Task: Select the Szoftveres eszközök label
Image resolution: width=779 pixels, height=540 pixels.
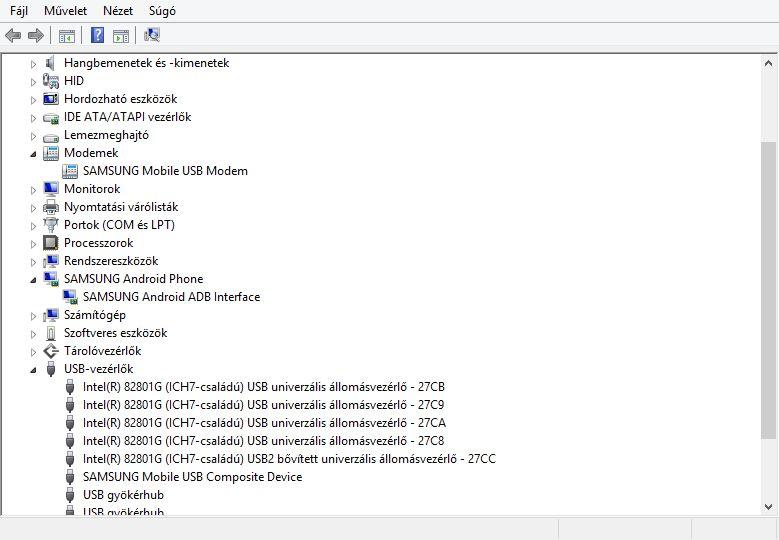Action: [x=115, y=333]
